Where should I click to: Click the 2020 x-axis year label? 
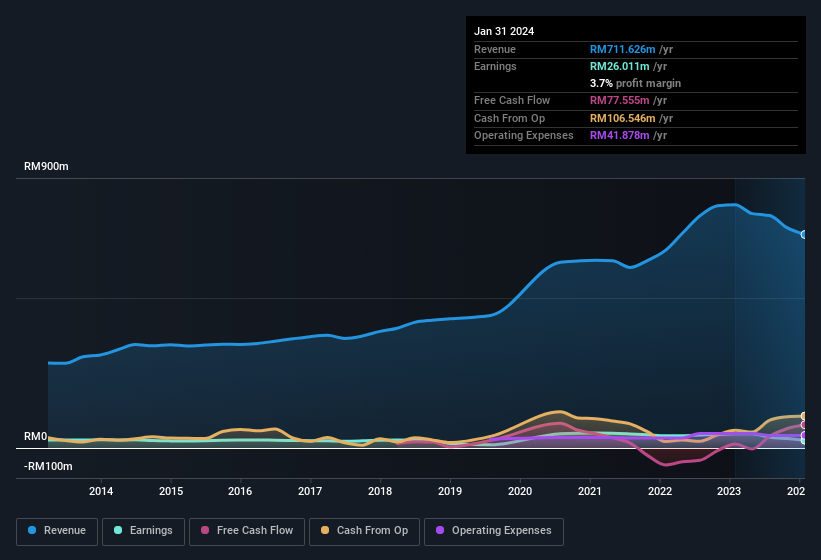[520, 491]
